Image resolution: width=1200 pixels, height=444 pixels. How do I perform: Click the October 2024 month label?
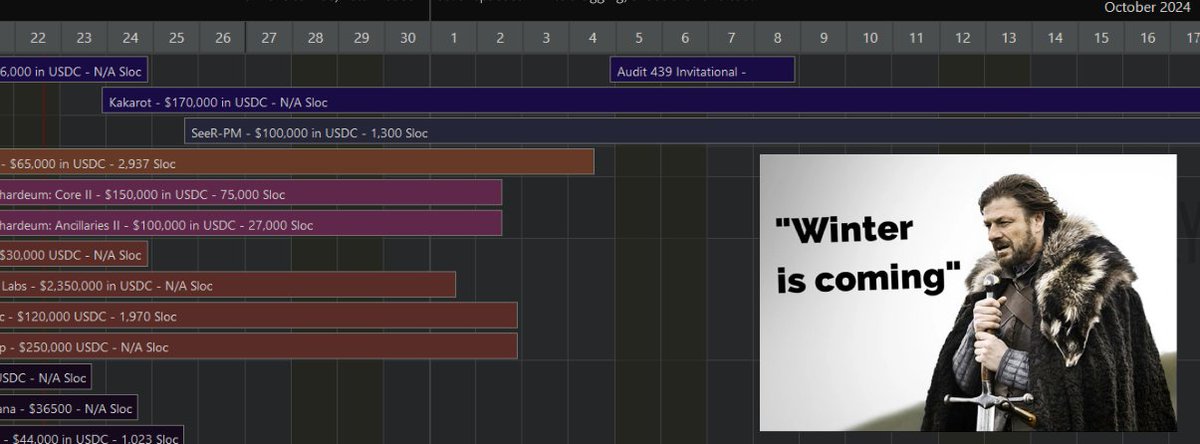coord(1148,8)
